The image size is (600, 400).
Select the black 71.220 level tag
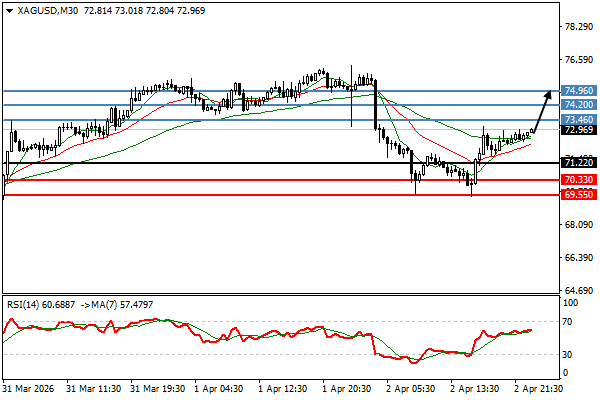tap(579, 162)
